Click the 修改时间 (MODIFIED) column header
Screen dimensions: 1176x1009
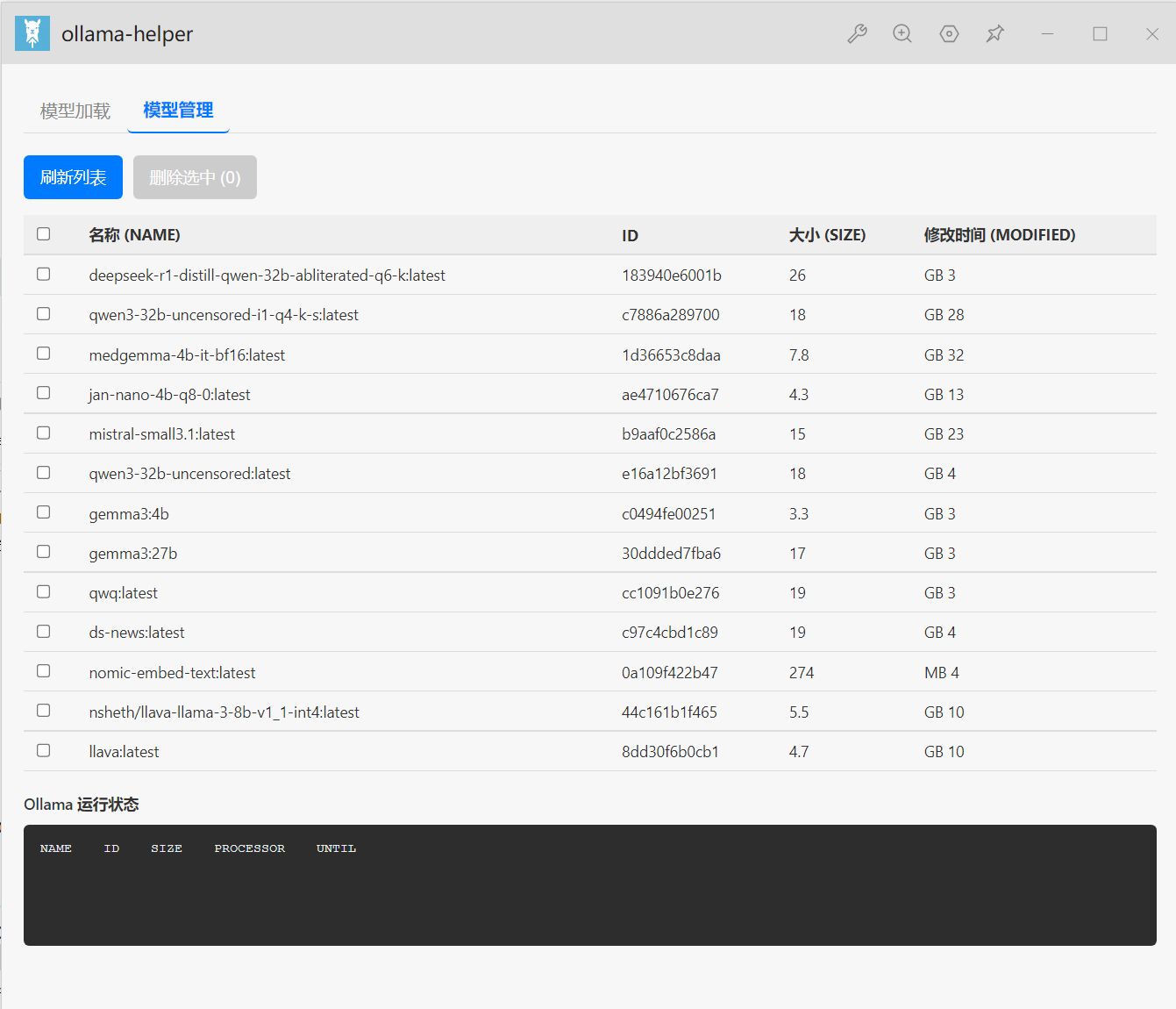pos(1000,235)
